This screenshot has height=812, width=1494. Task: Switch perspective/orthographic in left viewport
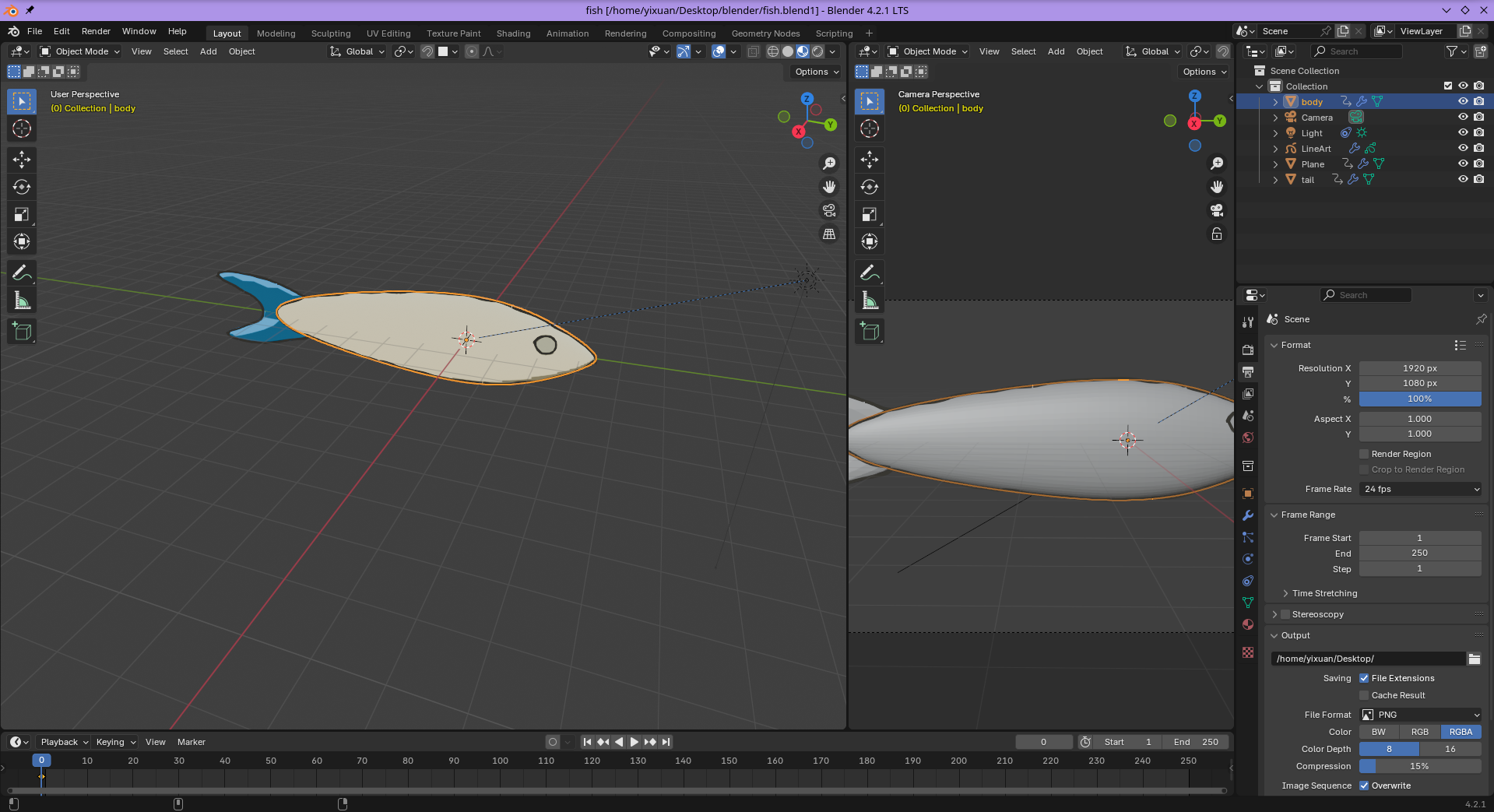point(829,234)
